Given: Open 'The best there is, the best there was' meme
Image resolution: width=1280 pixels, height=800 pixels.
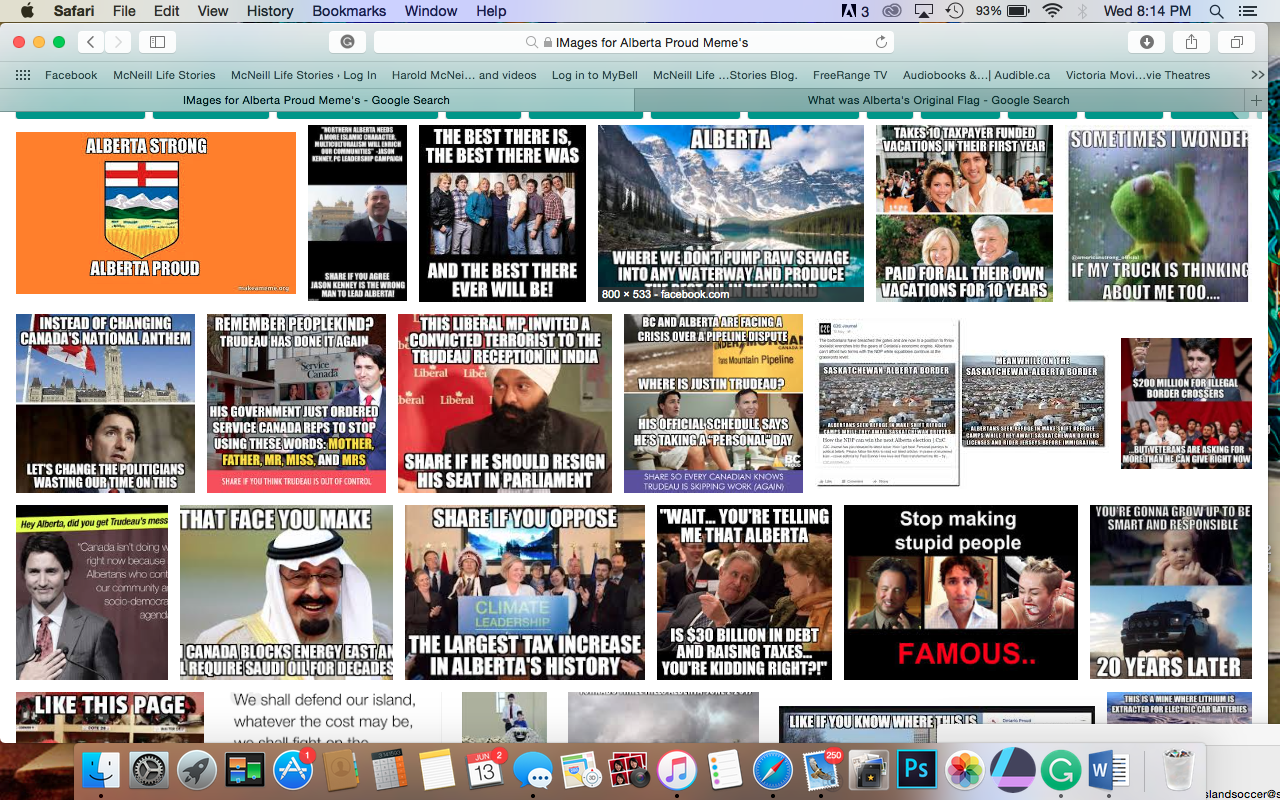Looking at the screenshot, I should (502, 213).
